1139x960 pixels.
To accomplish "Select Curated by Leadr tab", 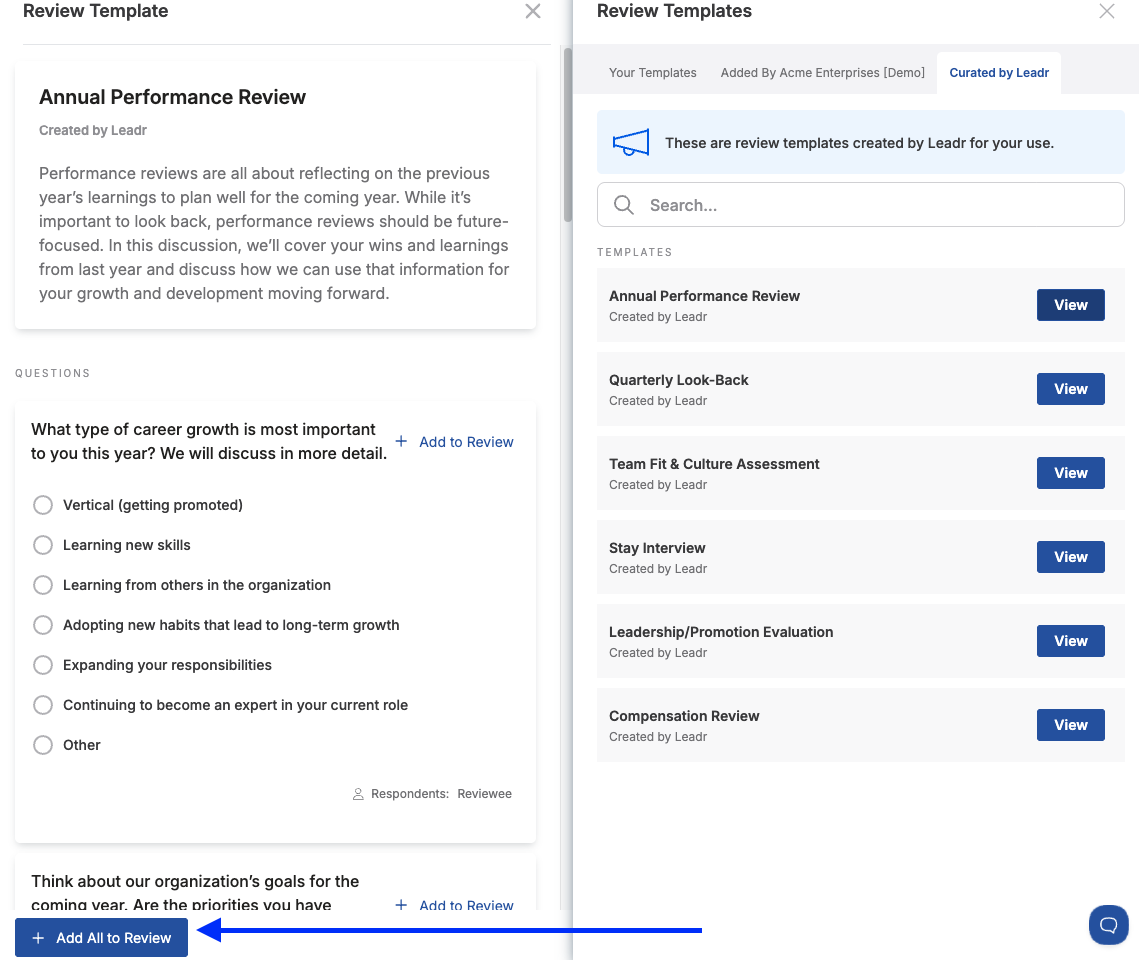I will [x=999, y=73].
